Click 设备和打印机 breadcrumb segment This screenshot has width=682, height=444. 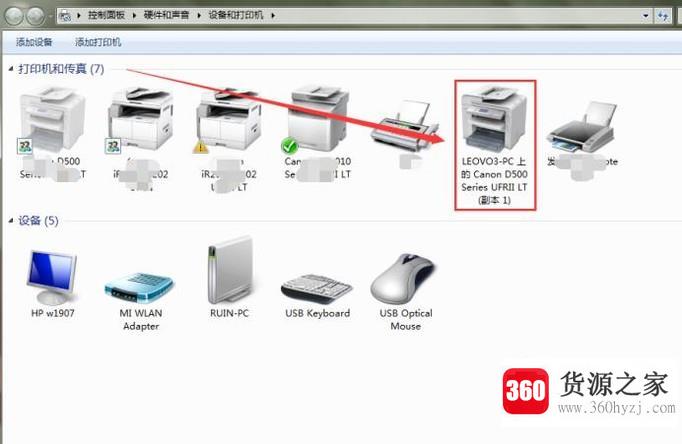pos(236,15)
